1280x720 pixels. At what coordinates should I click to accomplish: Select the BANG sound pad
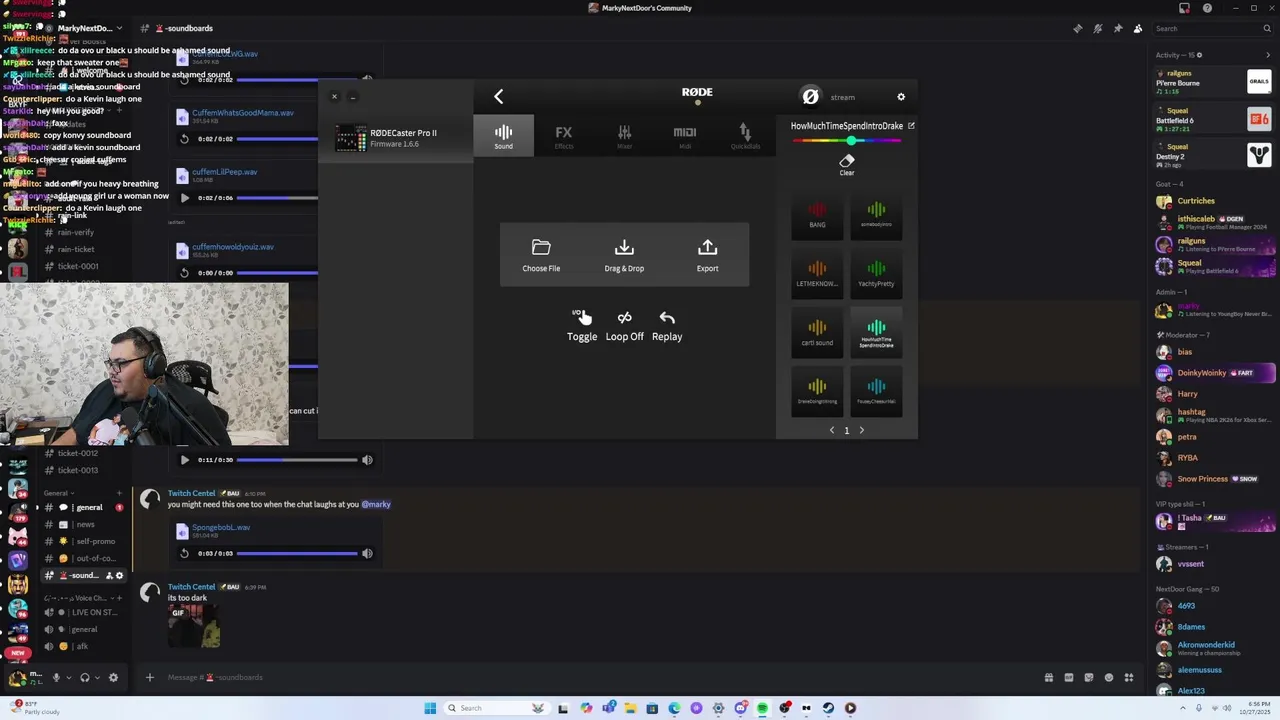click(817, 215)
